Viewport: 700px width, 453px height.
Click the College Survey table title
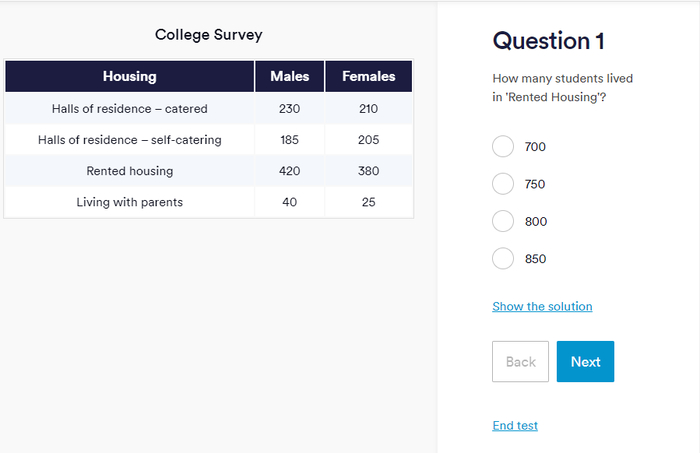click(x=208, y=35)
